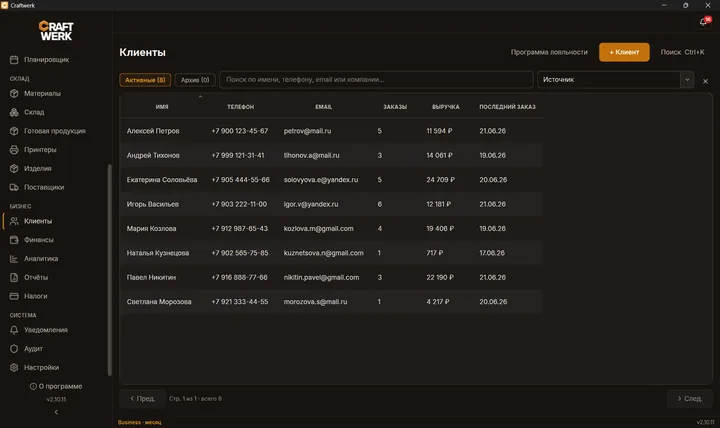The height and width of the screenshot is (428, 720).
Task: Click the Поставщики truck icon
Action: click(14, 187)
